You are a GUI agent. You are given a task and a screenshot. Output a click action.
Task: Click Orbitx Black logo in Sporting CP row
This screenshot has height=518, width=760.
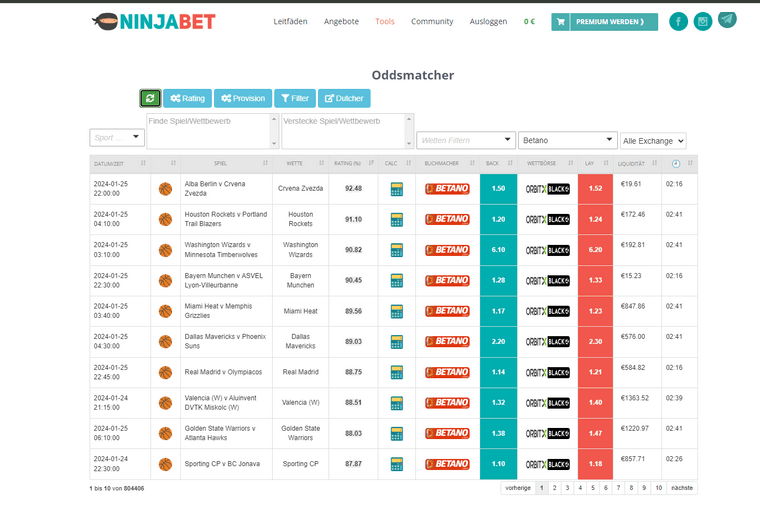[x=548, y=464]
